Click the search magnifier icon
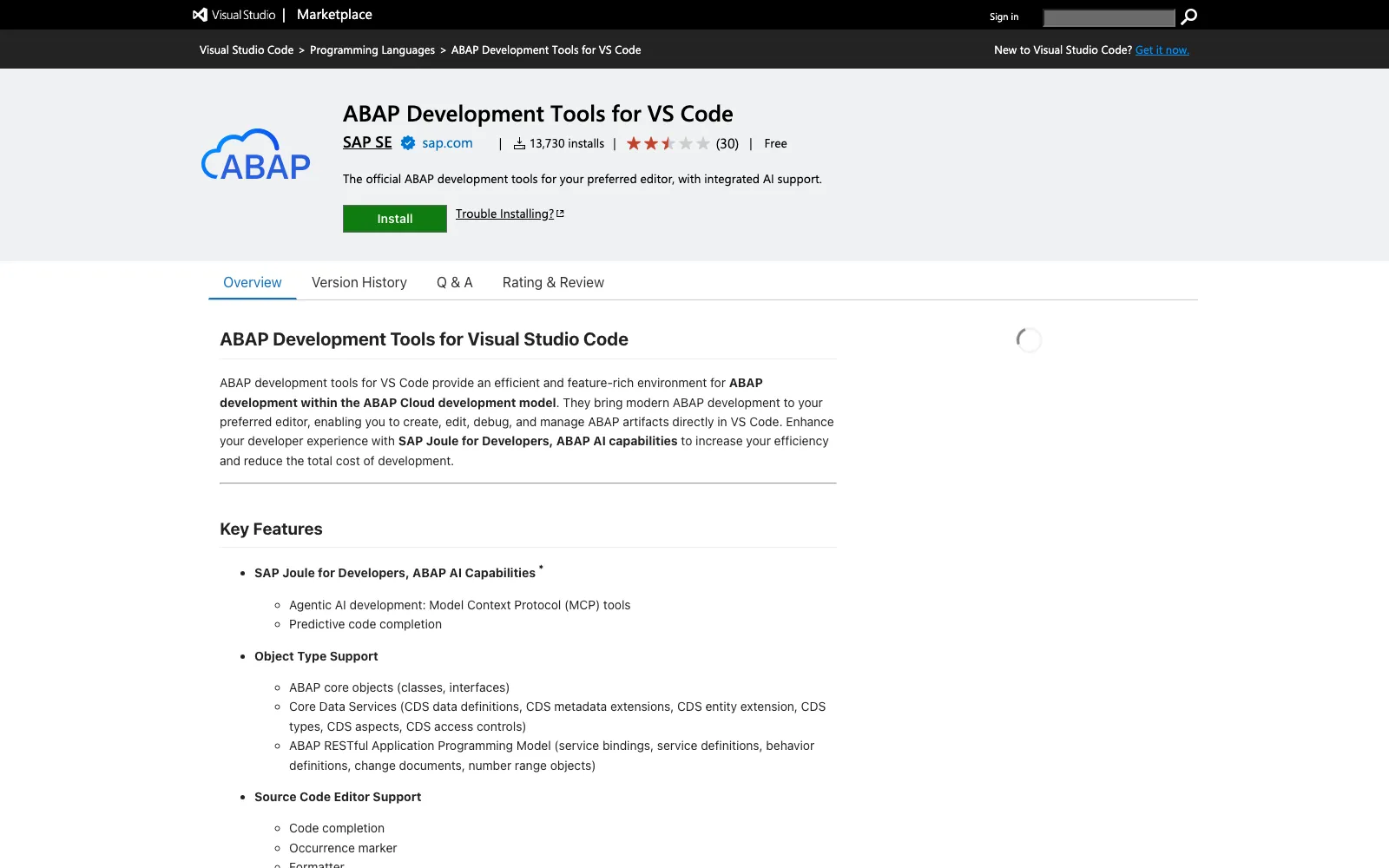 click(x=1189, y=16)
